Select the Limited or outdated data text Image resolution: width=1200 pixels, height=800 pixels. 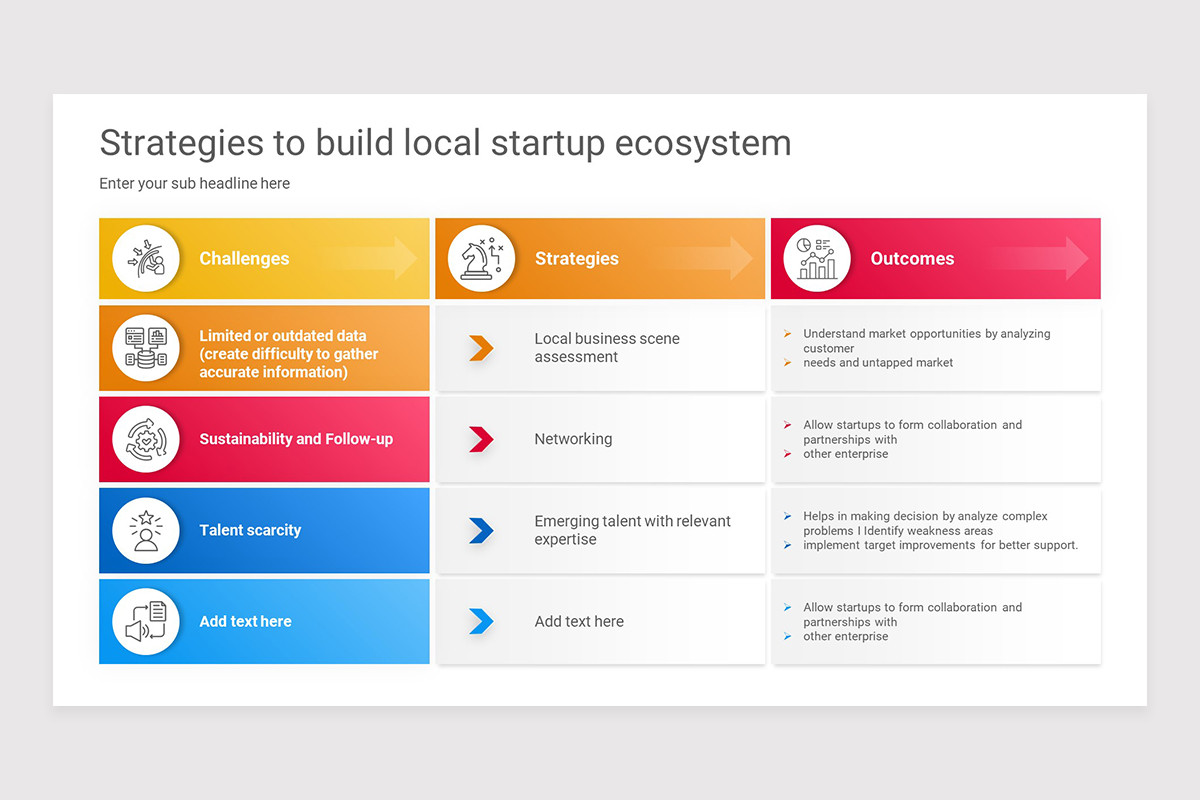point(289,354)
